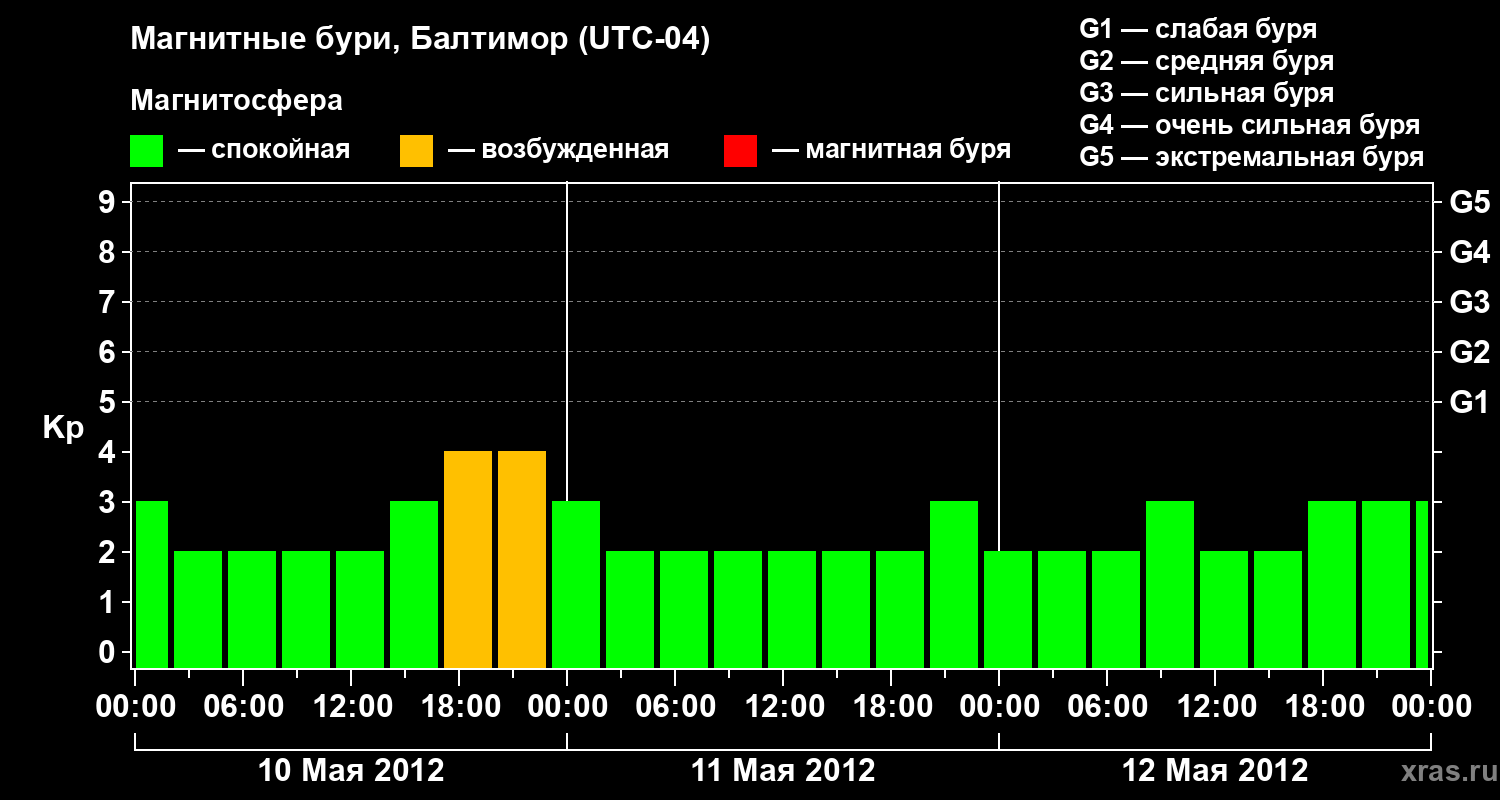Screen dimensions: 1500x800
Task: Click the '12:00' time label under 11 Мая
Action: [783, 707]
